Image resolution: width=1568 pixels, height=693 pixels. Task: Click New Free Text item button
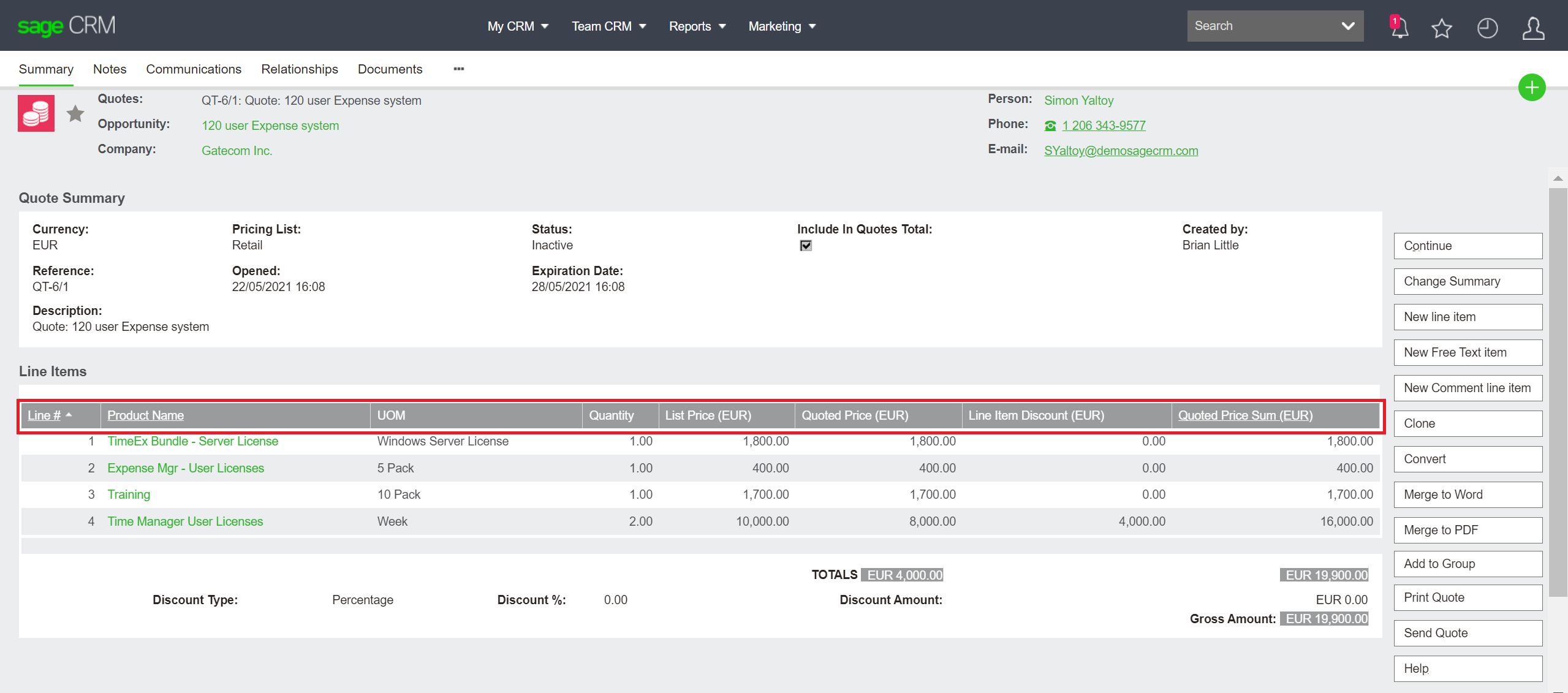coord(1468,352)
